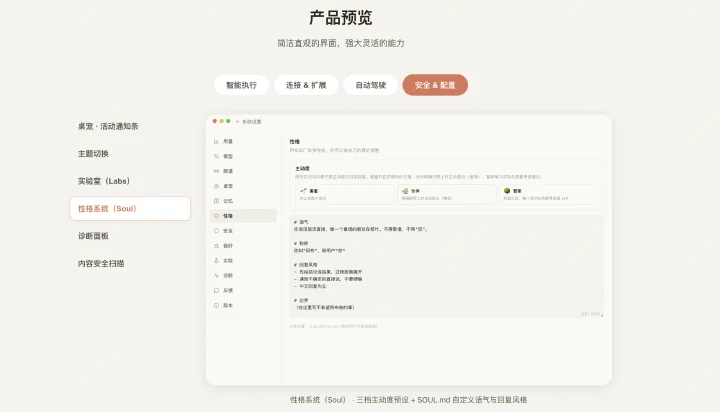Open the 实验 flask icon in sidebar

pos(216,260)
